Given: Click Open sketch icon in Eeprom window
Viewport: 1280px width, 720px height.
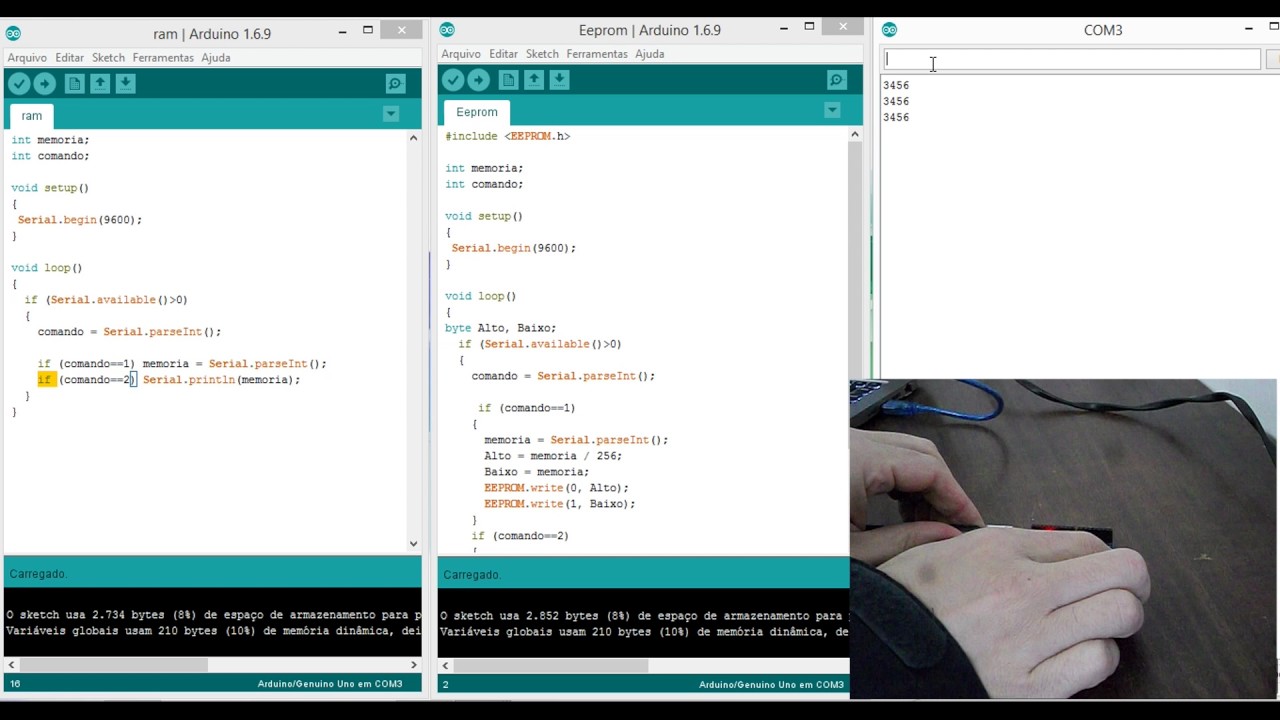Looking at the screenshot, I should point(534,80).
